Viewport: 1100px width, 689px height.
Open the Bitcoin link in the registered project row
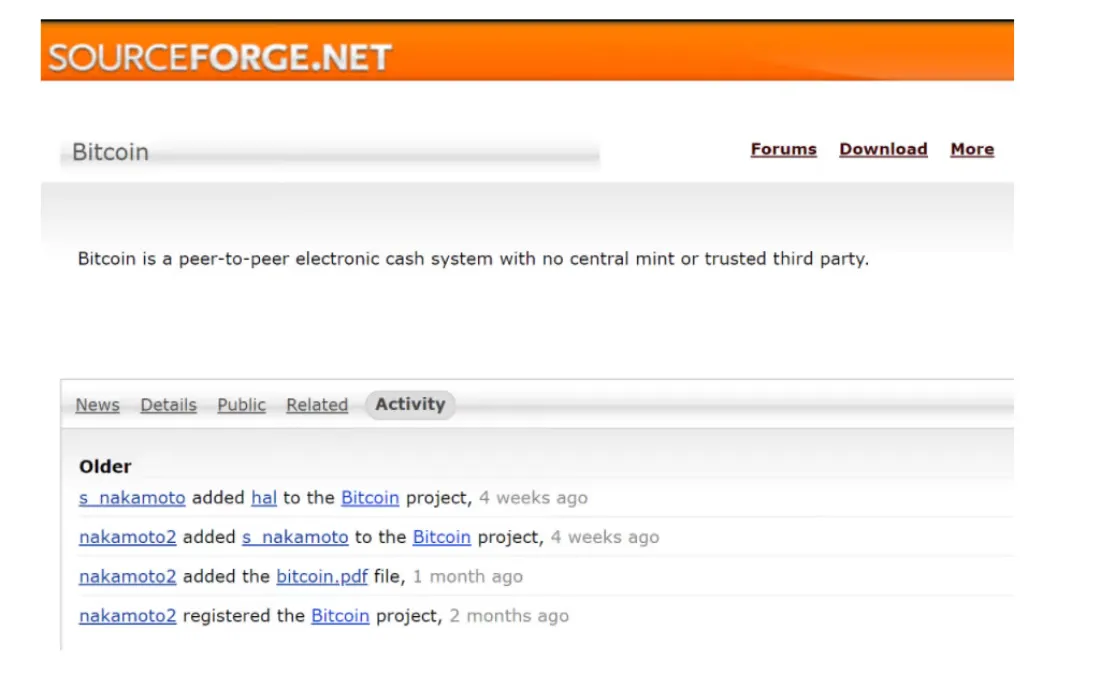339,616
